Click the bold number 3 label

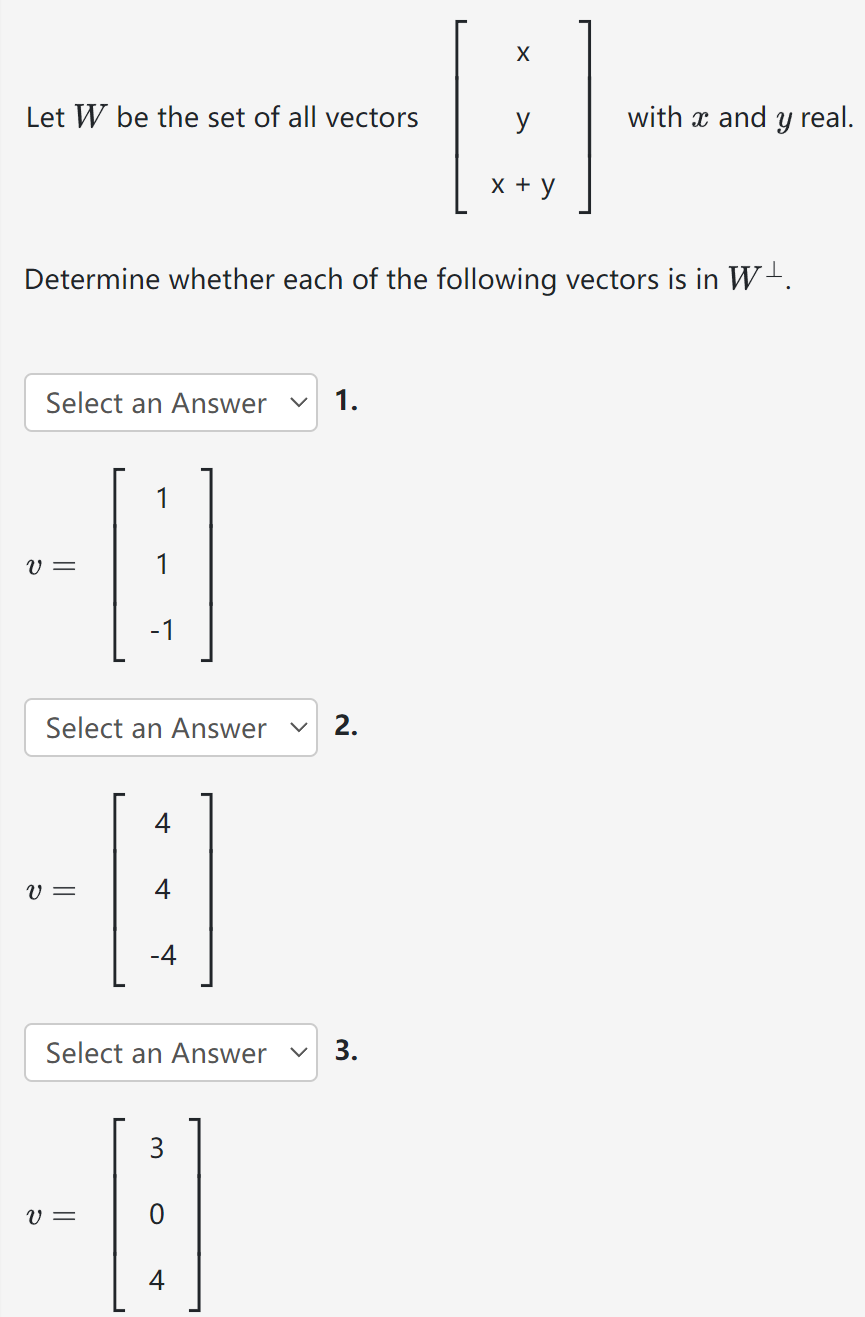click(344, 1051)
